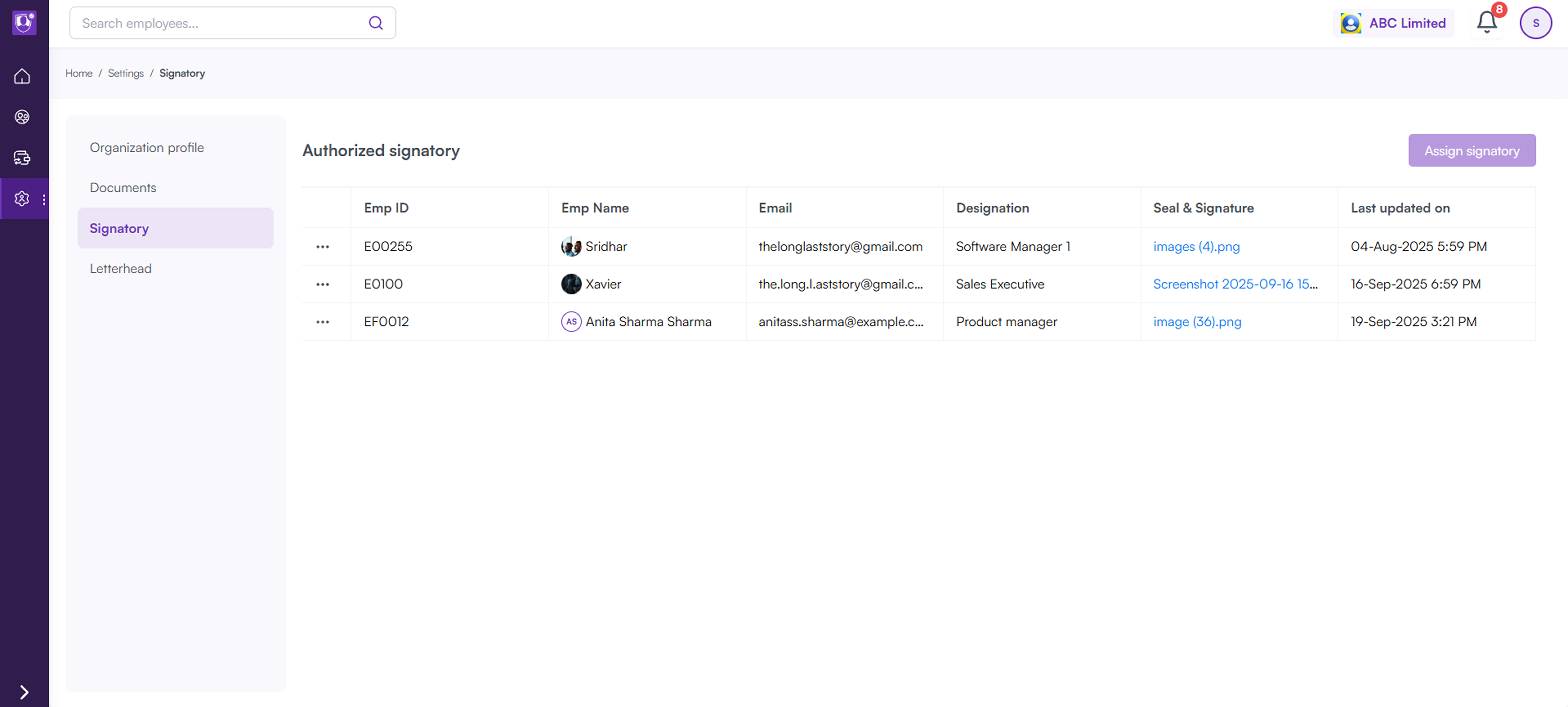Viewport: 1568px width, 707px height.
Task: Click the app logo at the top left
Action: 24,23
